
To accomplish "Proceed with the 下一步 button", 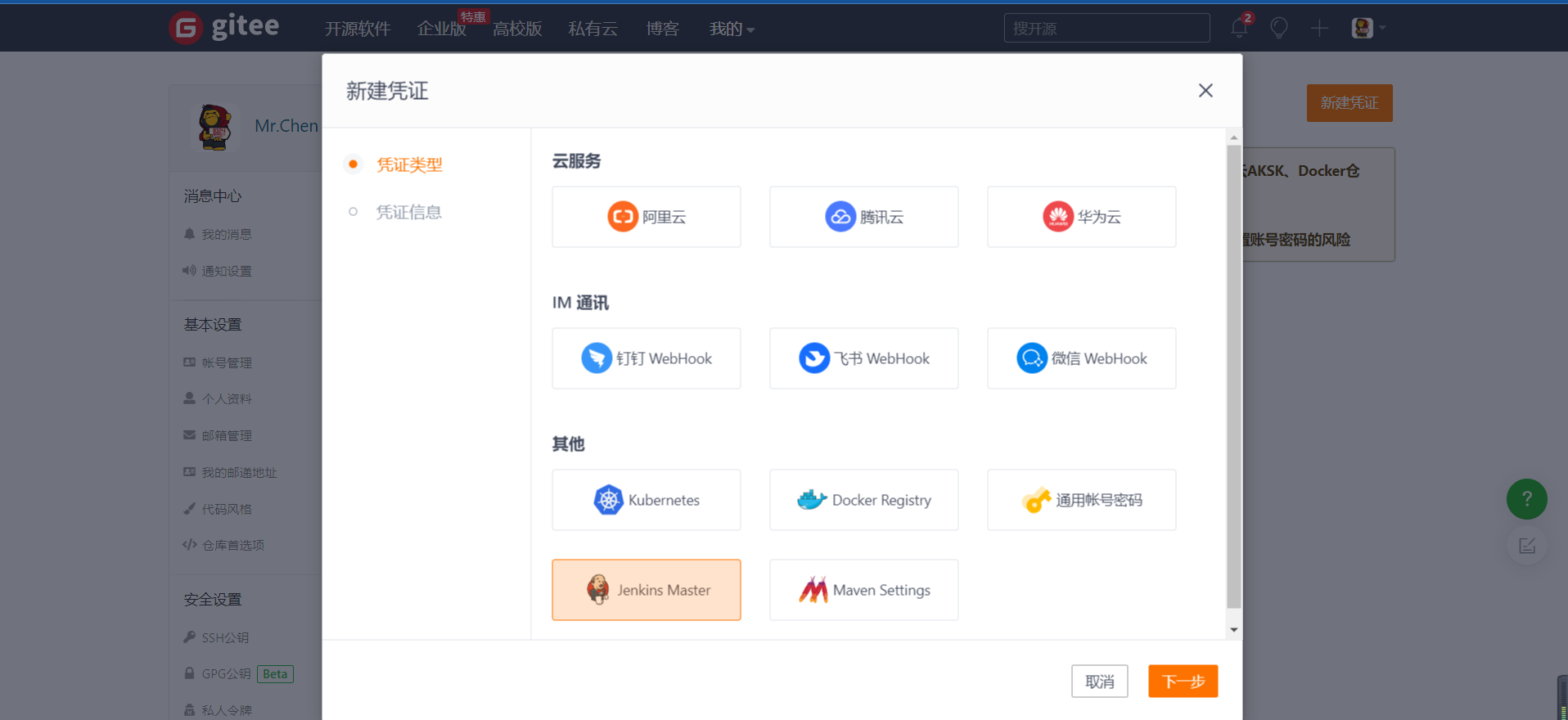I will [x=1183, y=681].
